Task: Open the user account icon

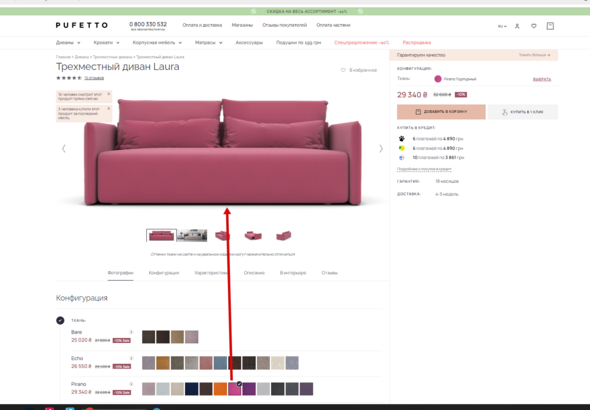Action: point(517,26)
